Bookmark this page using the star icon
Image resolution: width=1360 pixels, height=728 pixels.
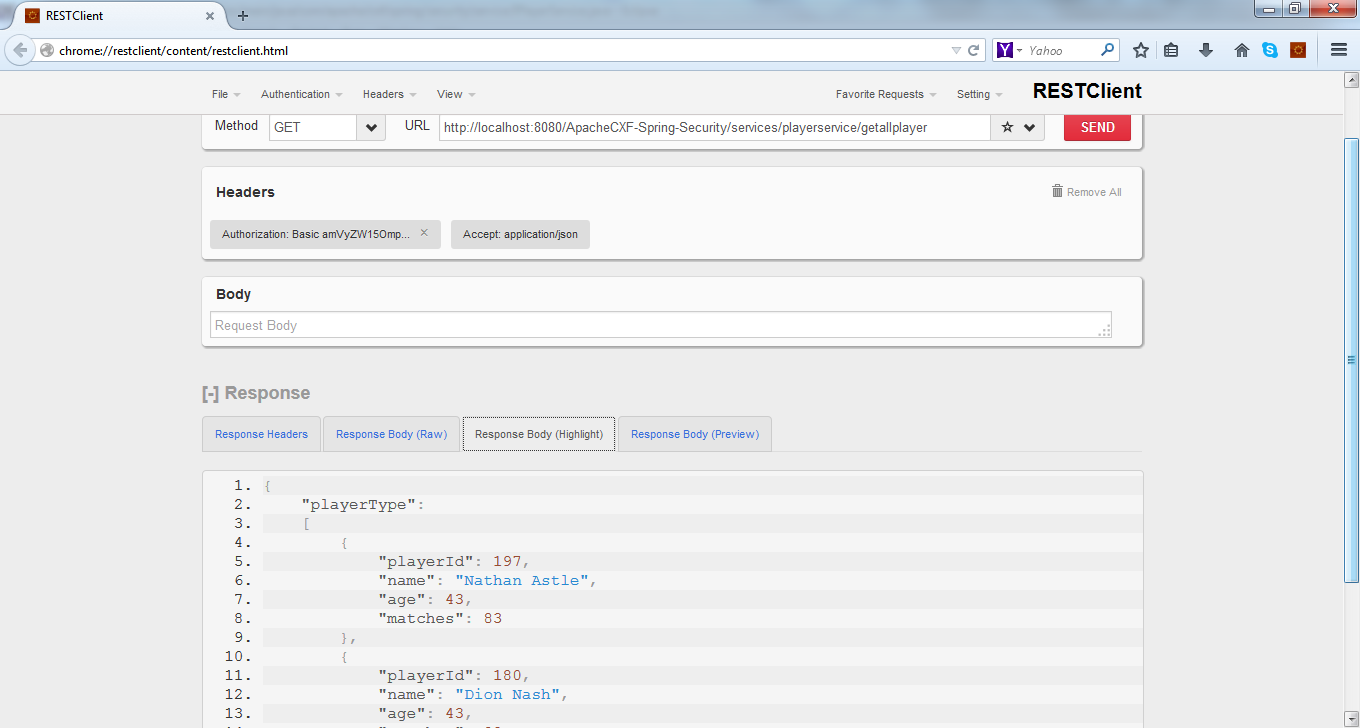(x=1141, y=50)
